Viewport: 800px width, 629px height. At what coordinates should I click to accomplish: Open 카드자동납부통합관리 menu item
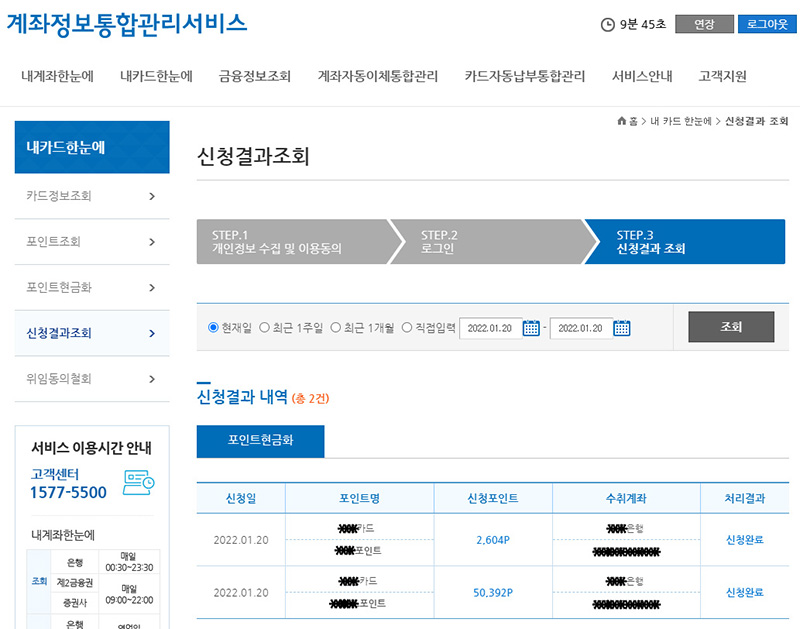[x=525, y=77]
